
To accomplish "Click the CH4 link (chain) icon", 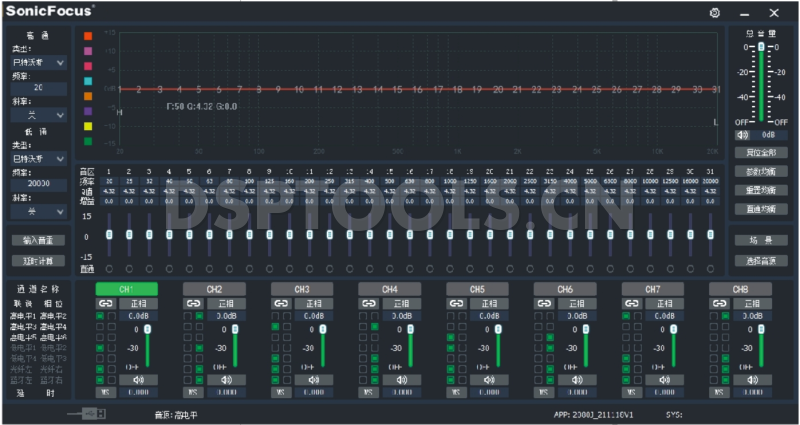I will tap(368, 304).
